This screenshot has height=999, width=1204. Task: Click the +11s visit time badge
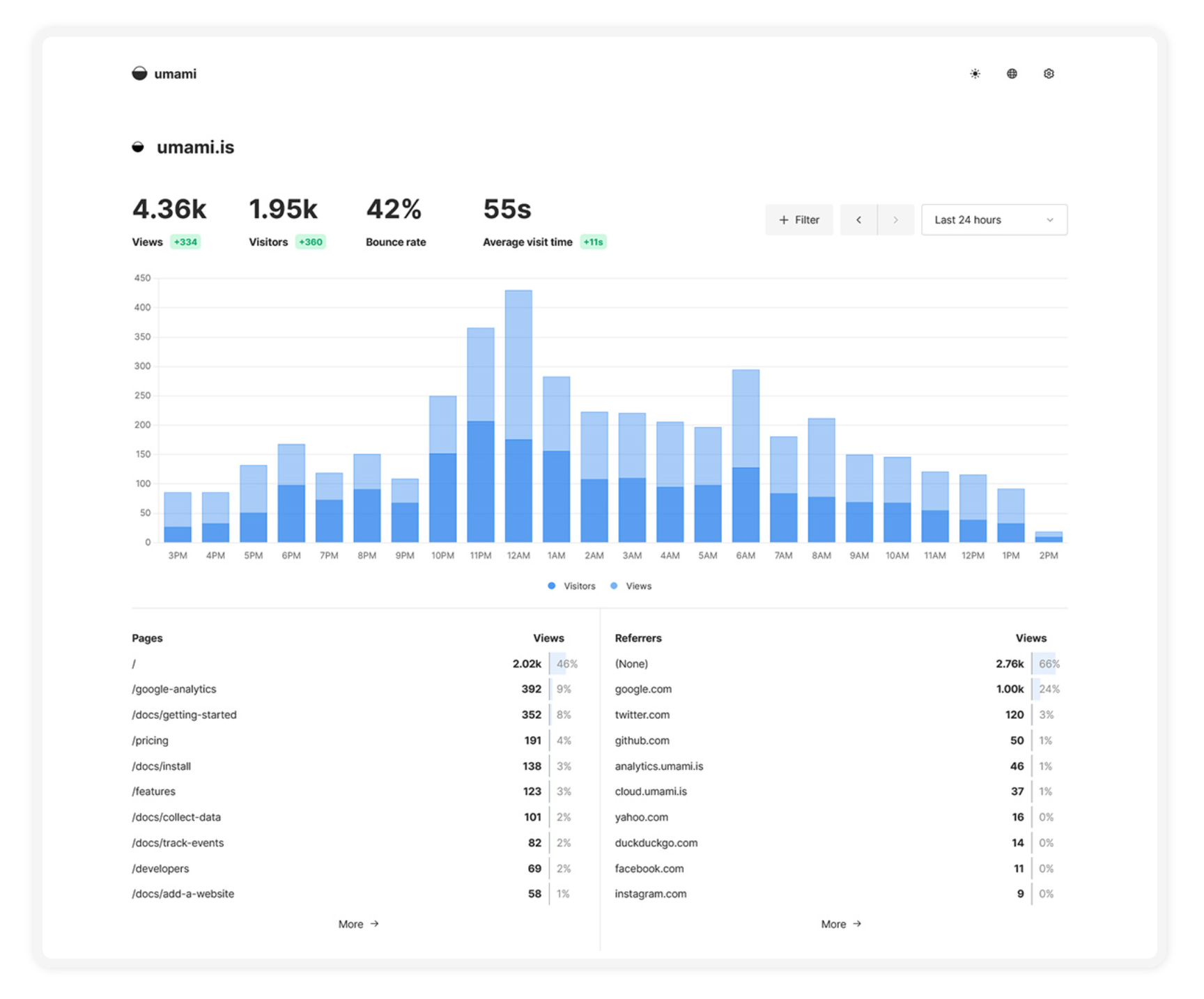pyautogui.click(x=593, y=242)
